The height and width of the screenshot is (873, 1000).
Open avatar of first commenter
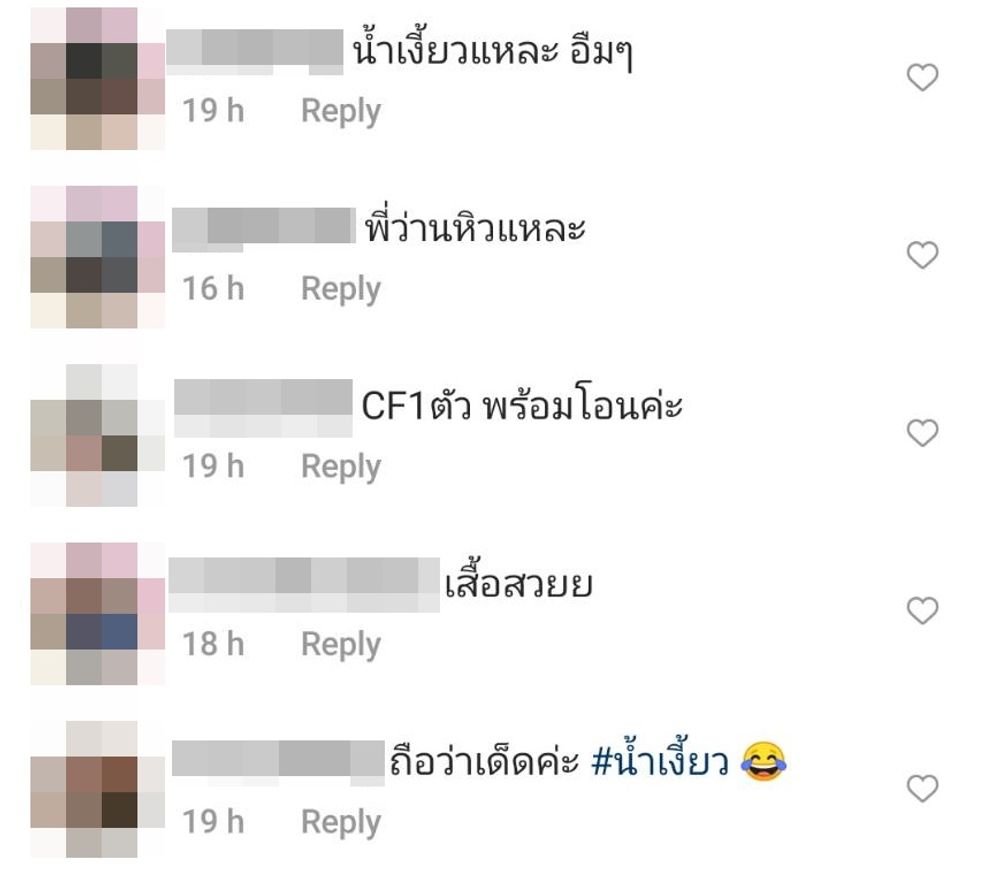click(x=98, y=78)
